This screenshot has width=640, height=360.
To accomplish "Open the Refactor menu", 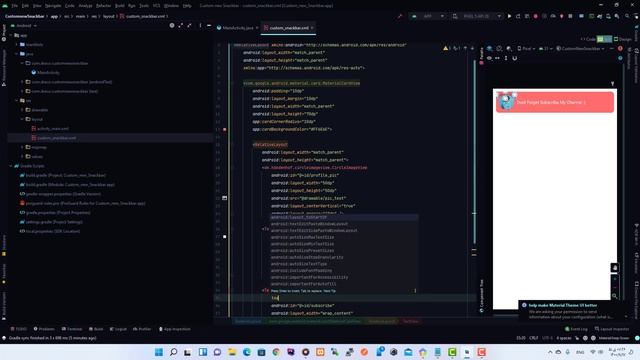I will (103, 6).
